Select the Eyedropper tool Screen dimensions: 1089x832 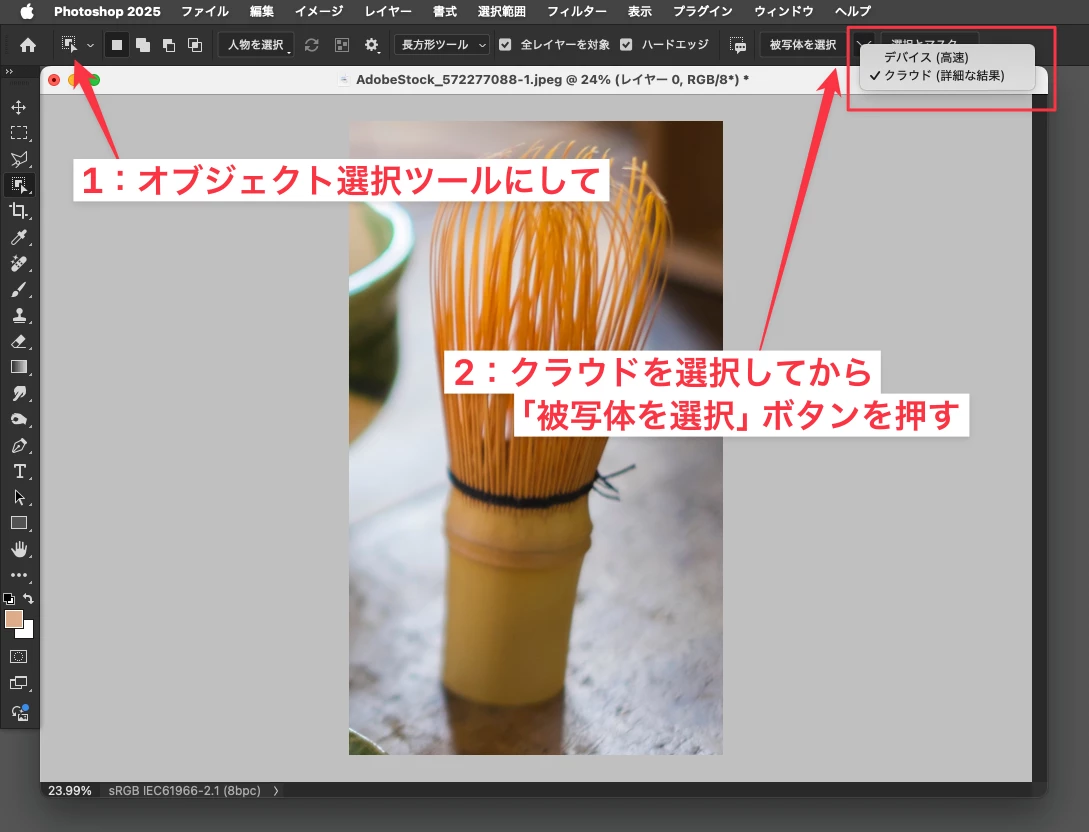pyautogui.click(x=19, y=237)
